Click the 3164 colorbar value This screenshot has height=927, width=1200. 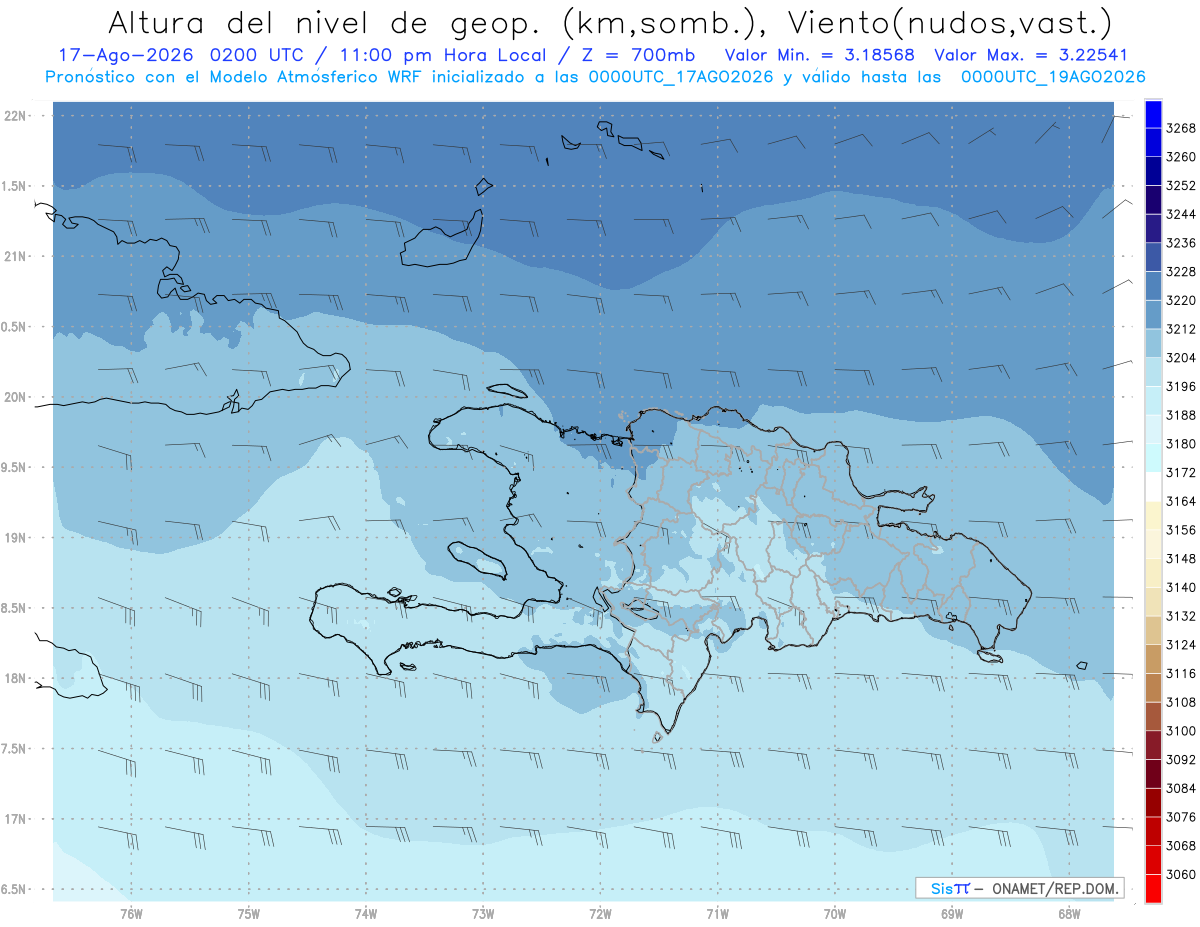(x=1181, y=501)
